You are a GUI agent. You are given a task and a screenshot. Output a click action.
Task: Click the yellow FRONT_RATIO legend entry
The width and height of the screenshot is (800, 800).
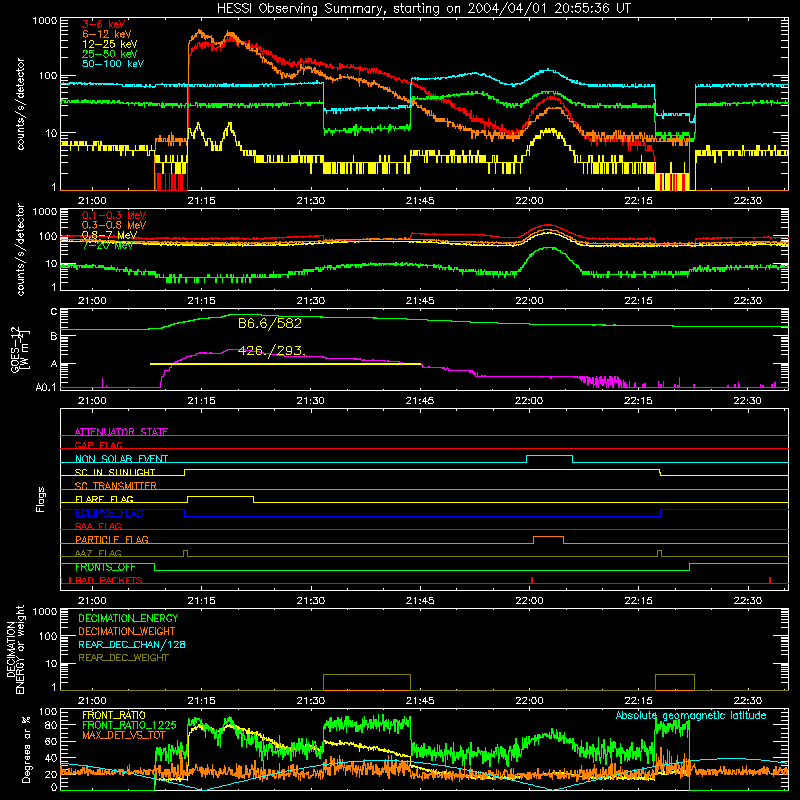(x=114, y=715)
